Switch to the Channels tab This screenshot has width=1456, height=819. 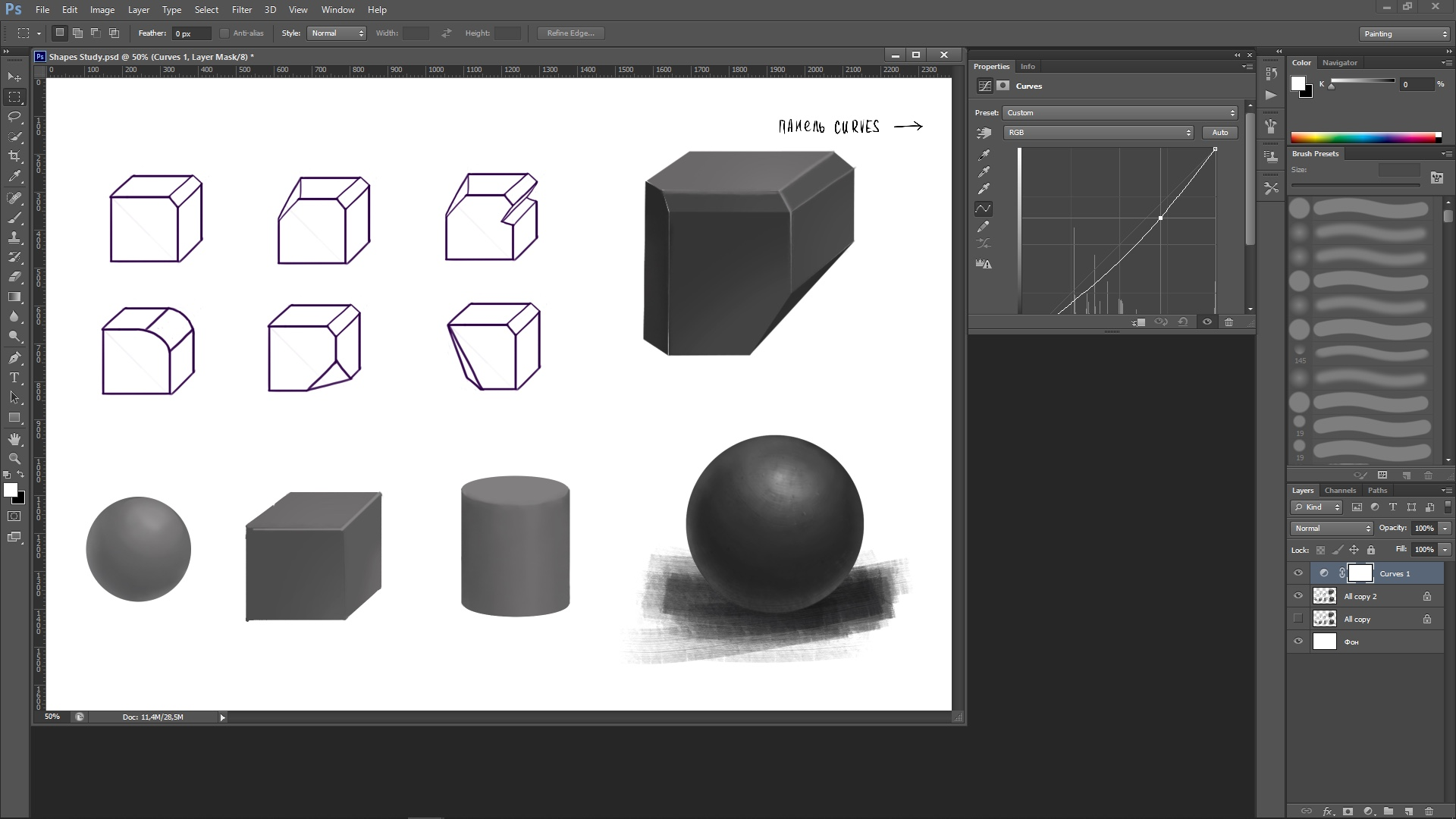[1340, 491]
